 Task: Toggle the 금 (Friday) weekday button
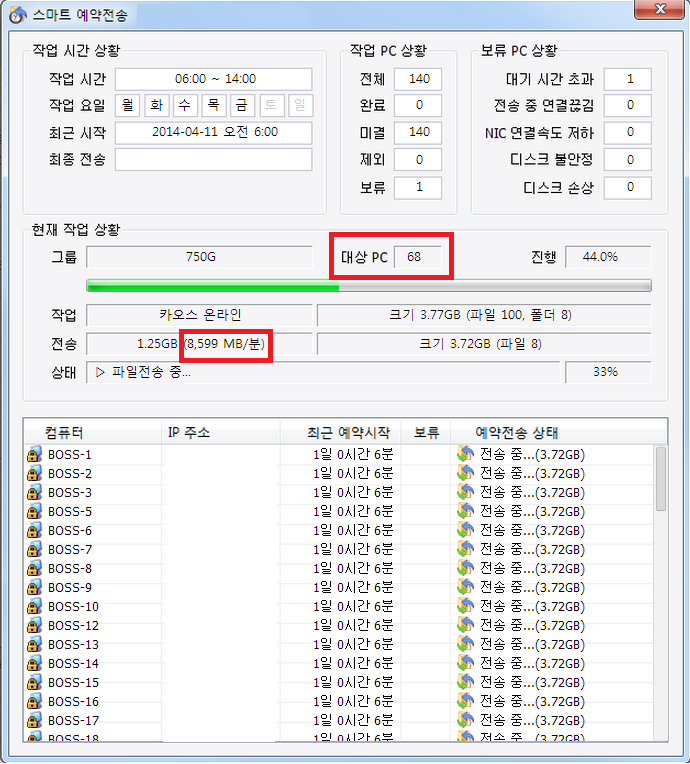point(242,105)
